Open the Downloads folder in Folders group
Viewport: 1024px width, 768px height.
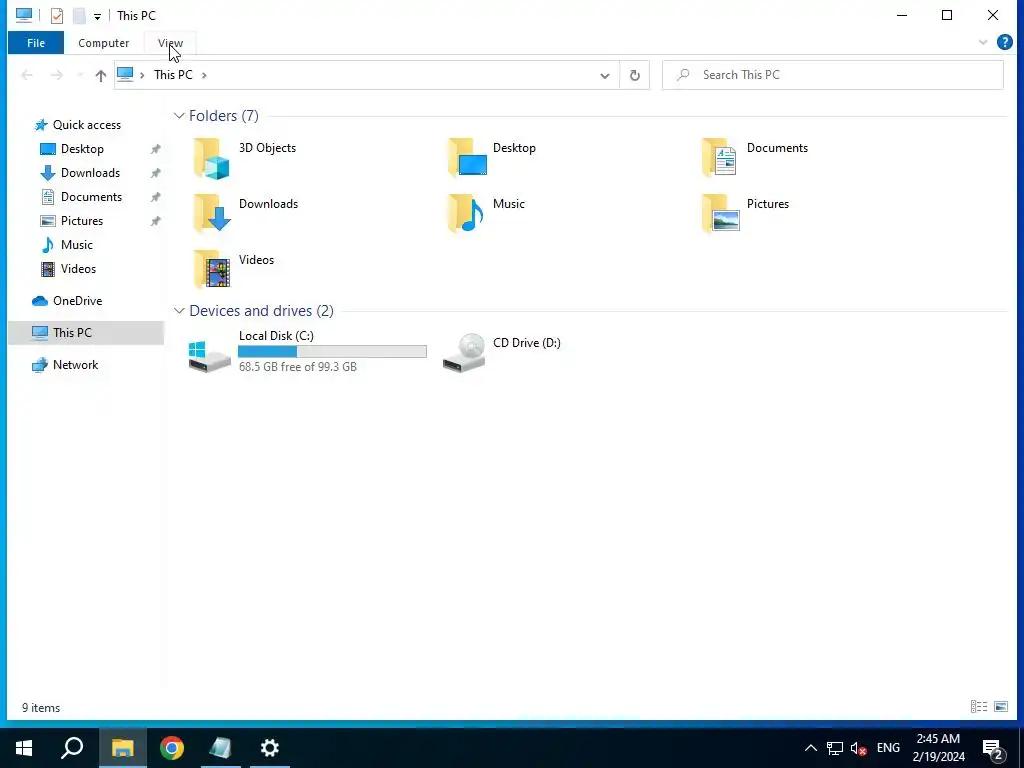coord(212,214)
